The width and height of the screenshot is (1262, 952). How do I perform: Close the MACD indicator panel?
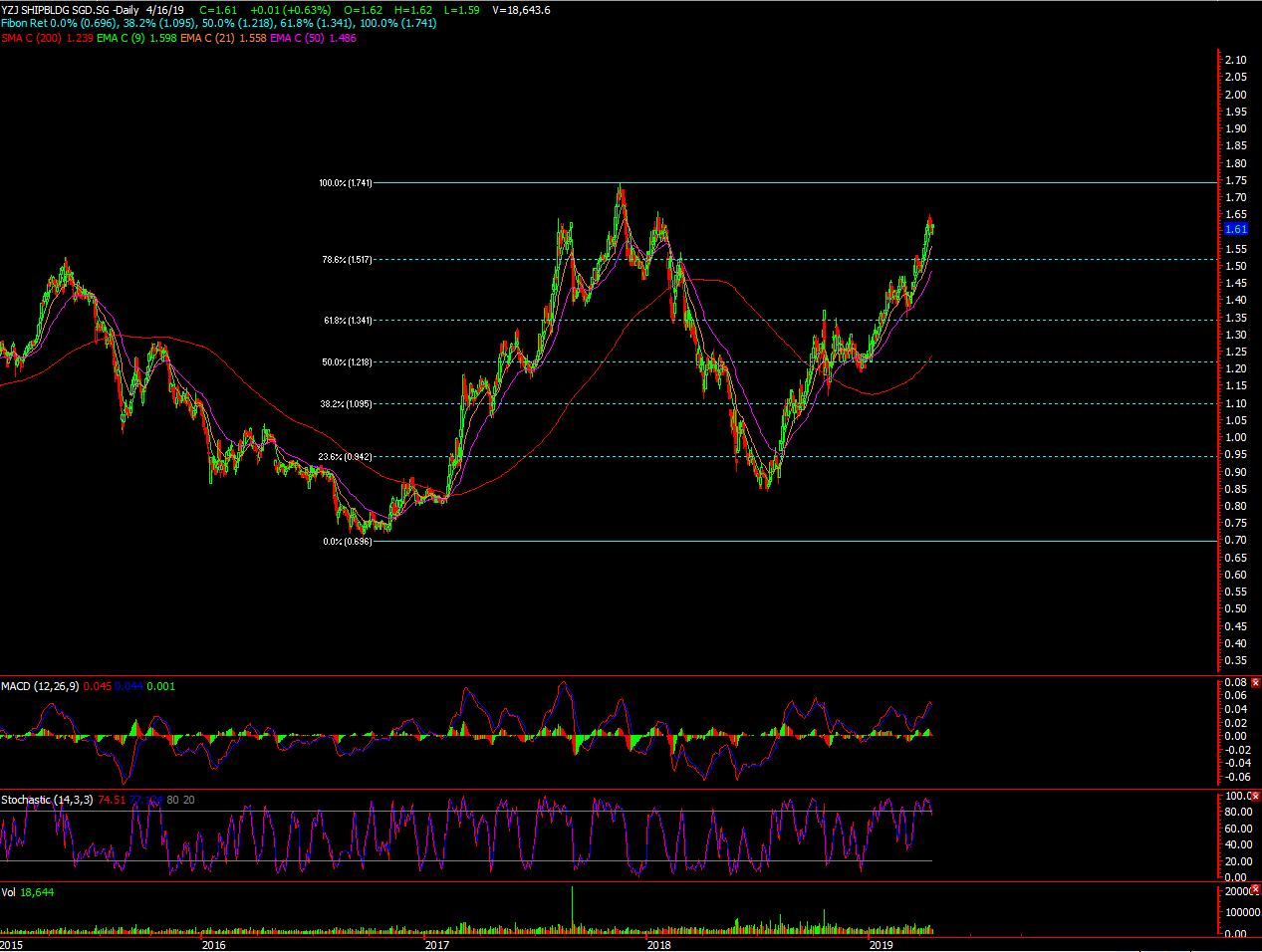1255,682
